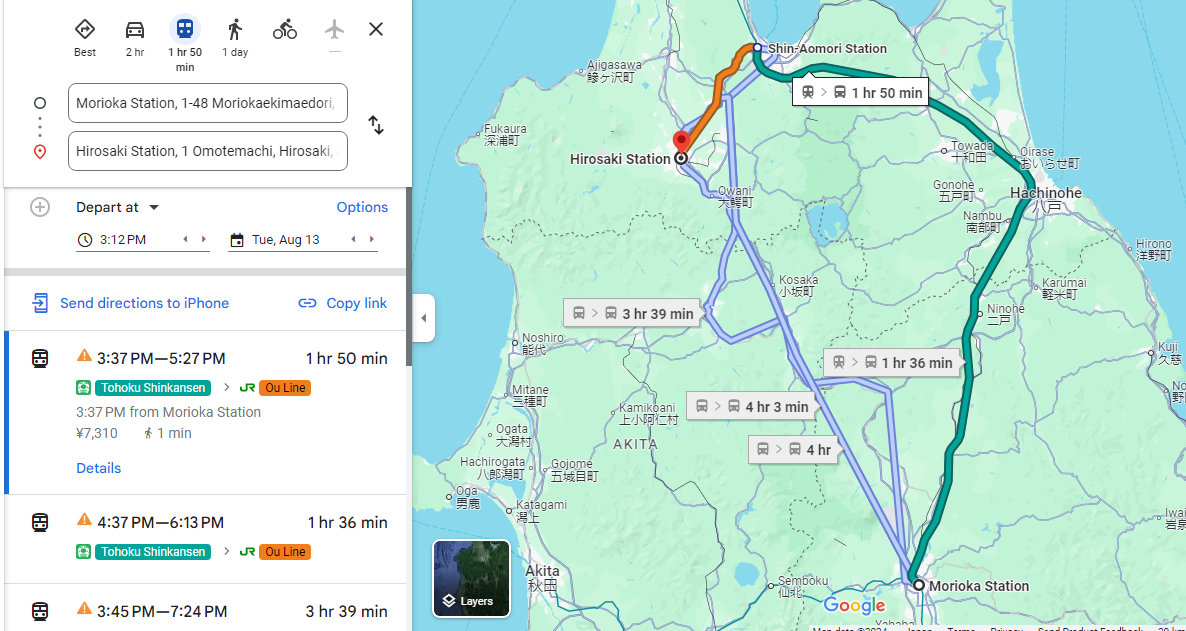The width and height of the screenshot is (1186, 631).
Task: Click the train icon of 3:37 PM route
Action: (40, 358)
